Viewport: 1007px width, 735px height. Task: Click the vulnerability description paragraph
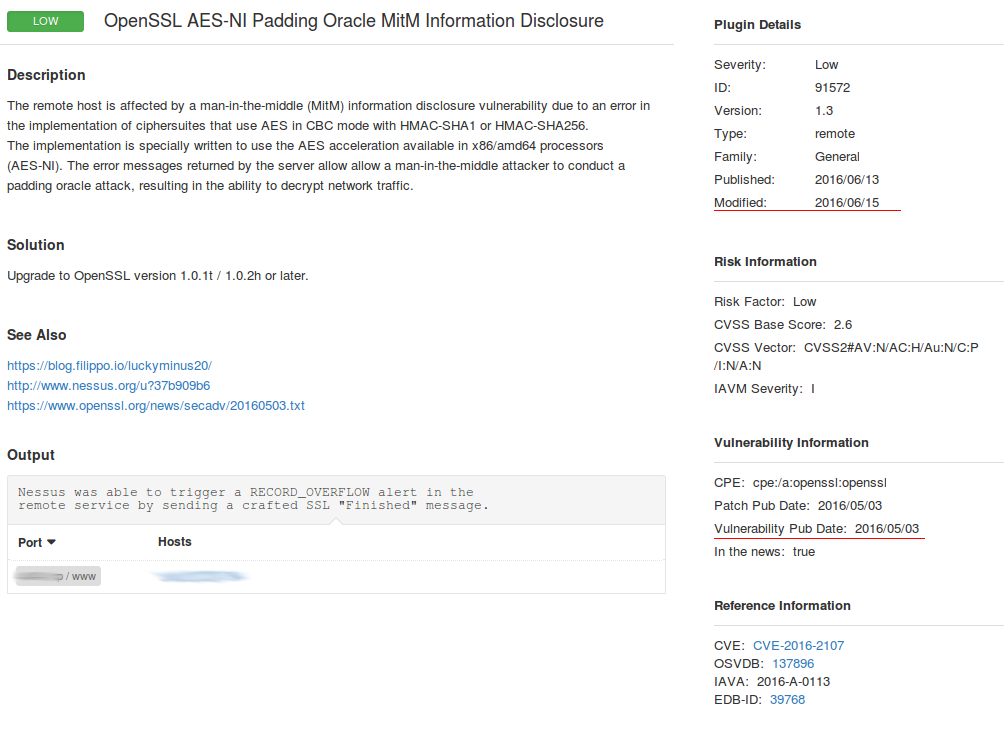pos(328,145)
